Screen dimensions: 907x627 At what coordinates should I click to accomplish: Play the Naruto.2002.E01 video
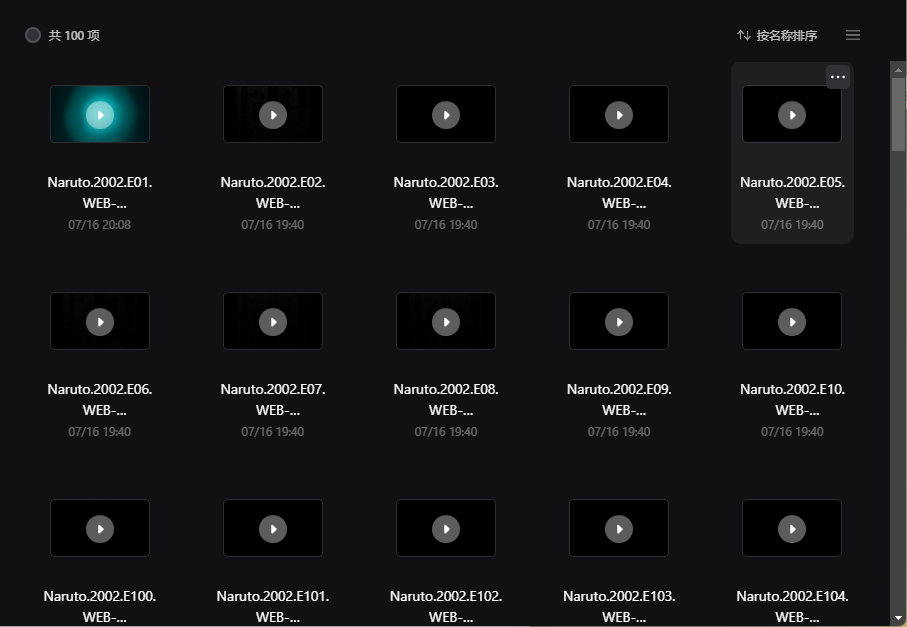(100, 115)
